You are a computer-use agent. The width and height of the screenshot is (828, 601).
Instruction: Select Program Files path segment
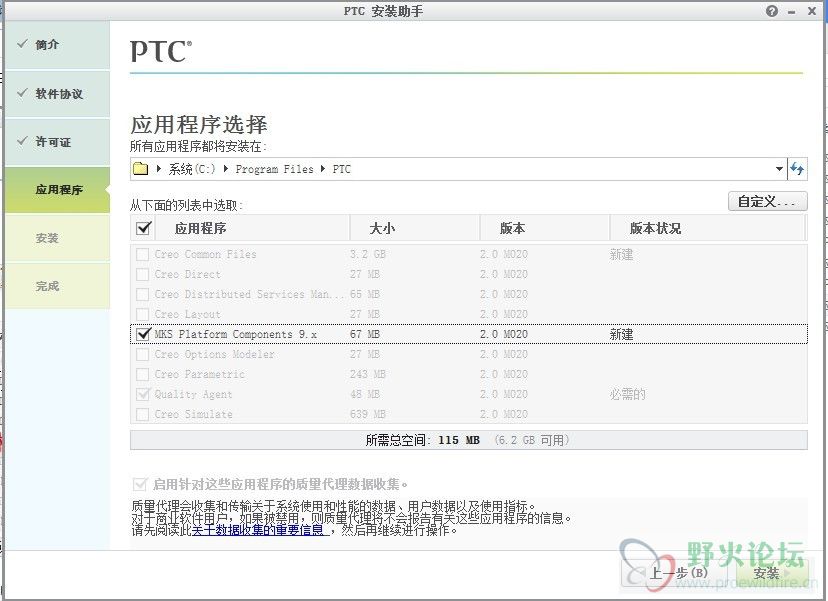[274, 169]
